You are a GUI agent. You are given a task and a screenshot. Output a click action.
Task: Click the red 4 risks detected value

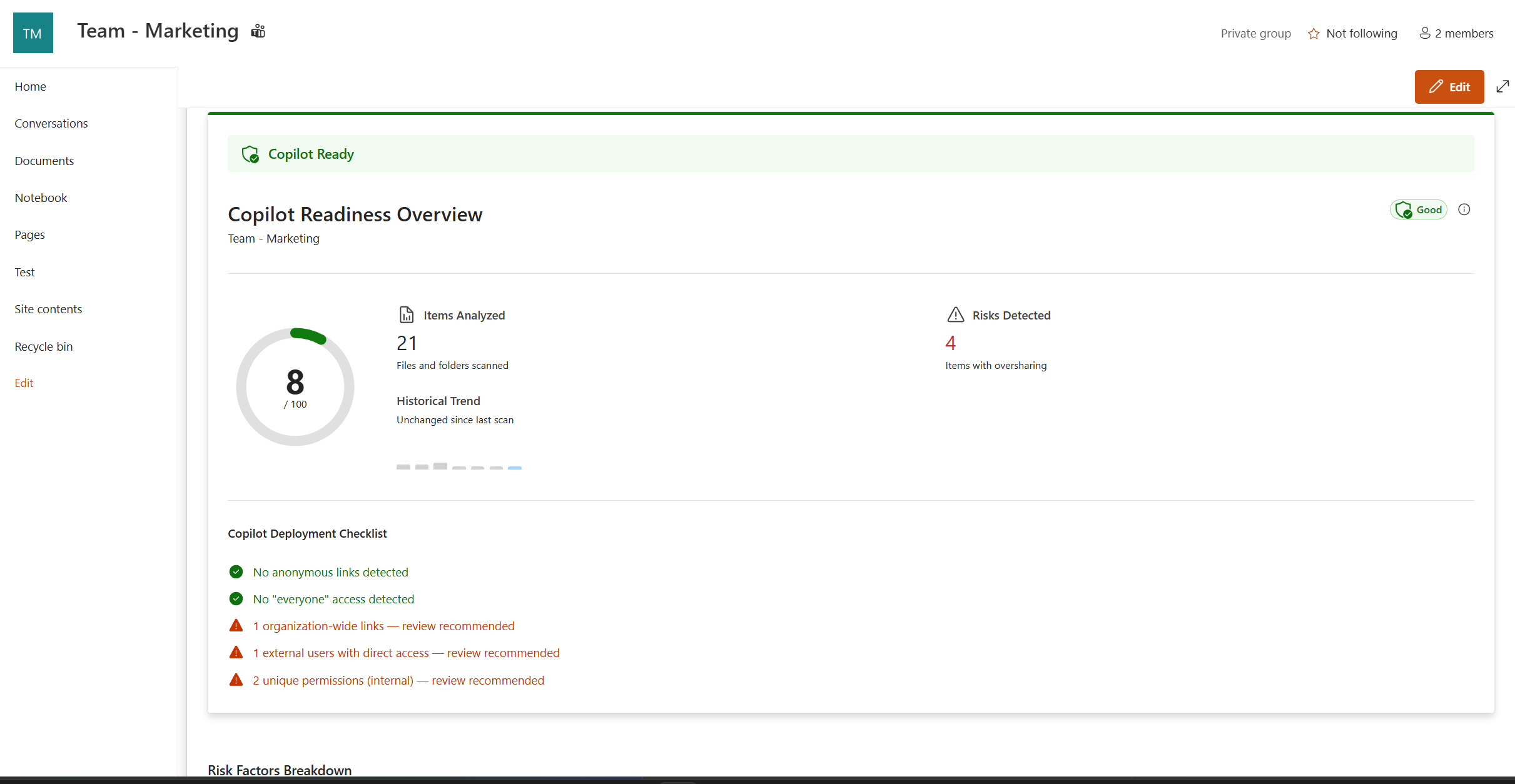click(950, 343)
